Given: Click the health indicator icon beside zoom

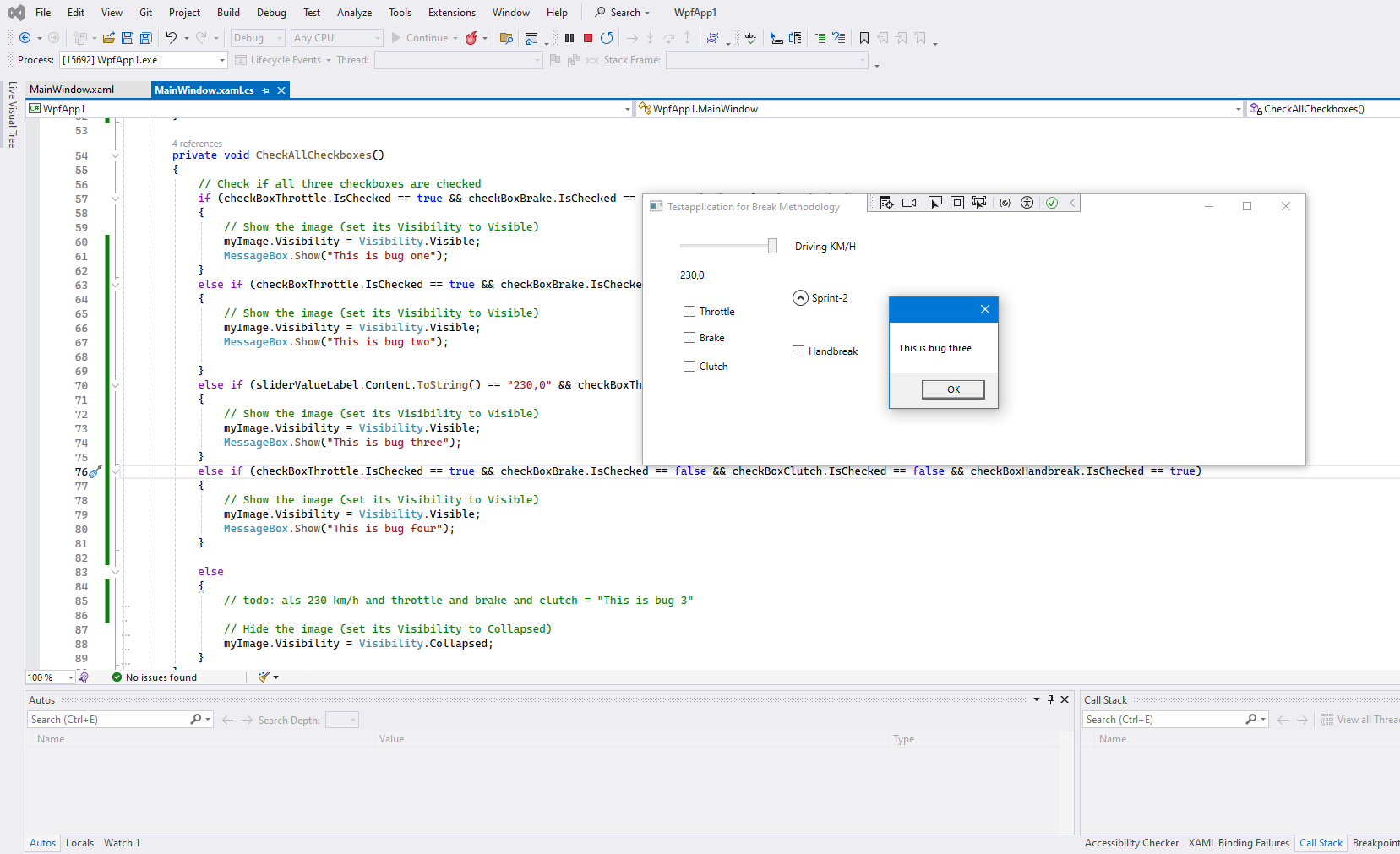Looking at the screenshot, I should click(83, 677).
